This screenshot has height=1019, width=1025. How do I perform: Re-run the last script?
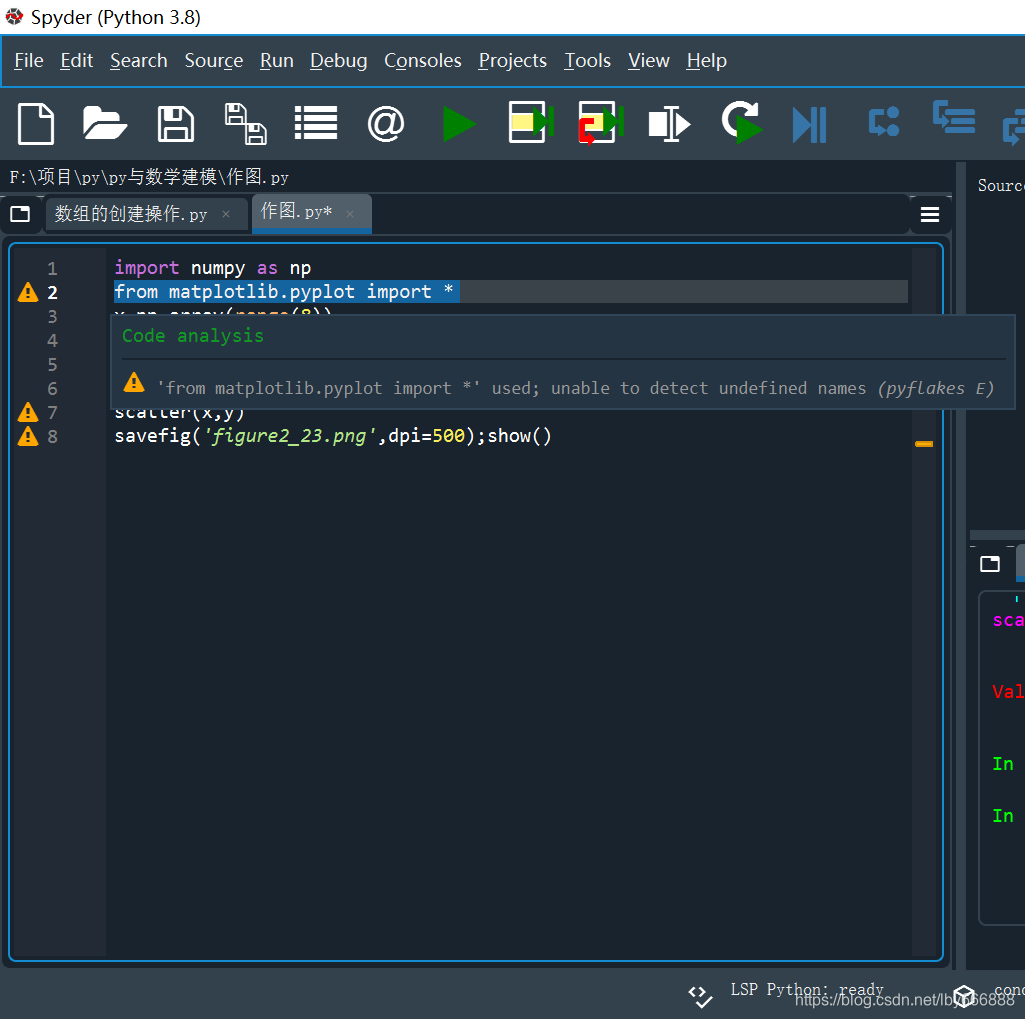coord(742,122)
